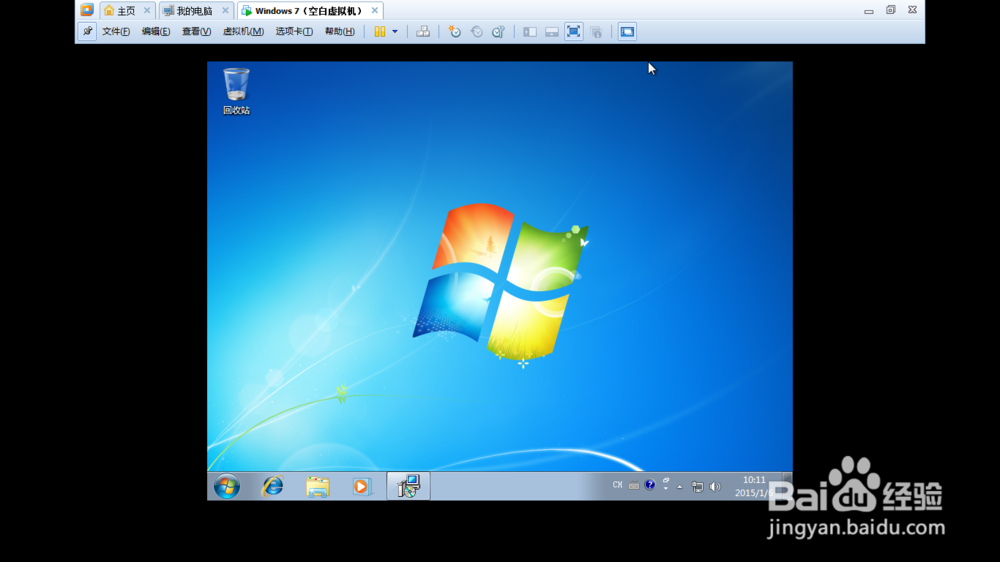Click the keyboard icon on language bar
This screenshot has width=1000, height=562.
pyautogui.click(x=633, y=485)
